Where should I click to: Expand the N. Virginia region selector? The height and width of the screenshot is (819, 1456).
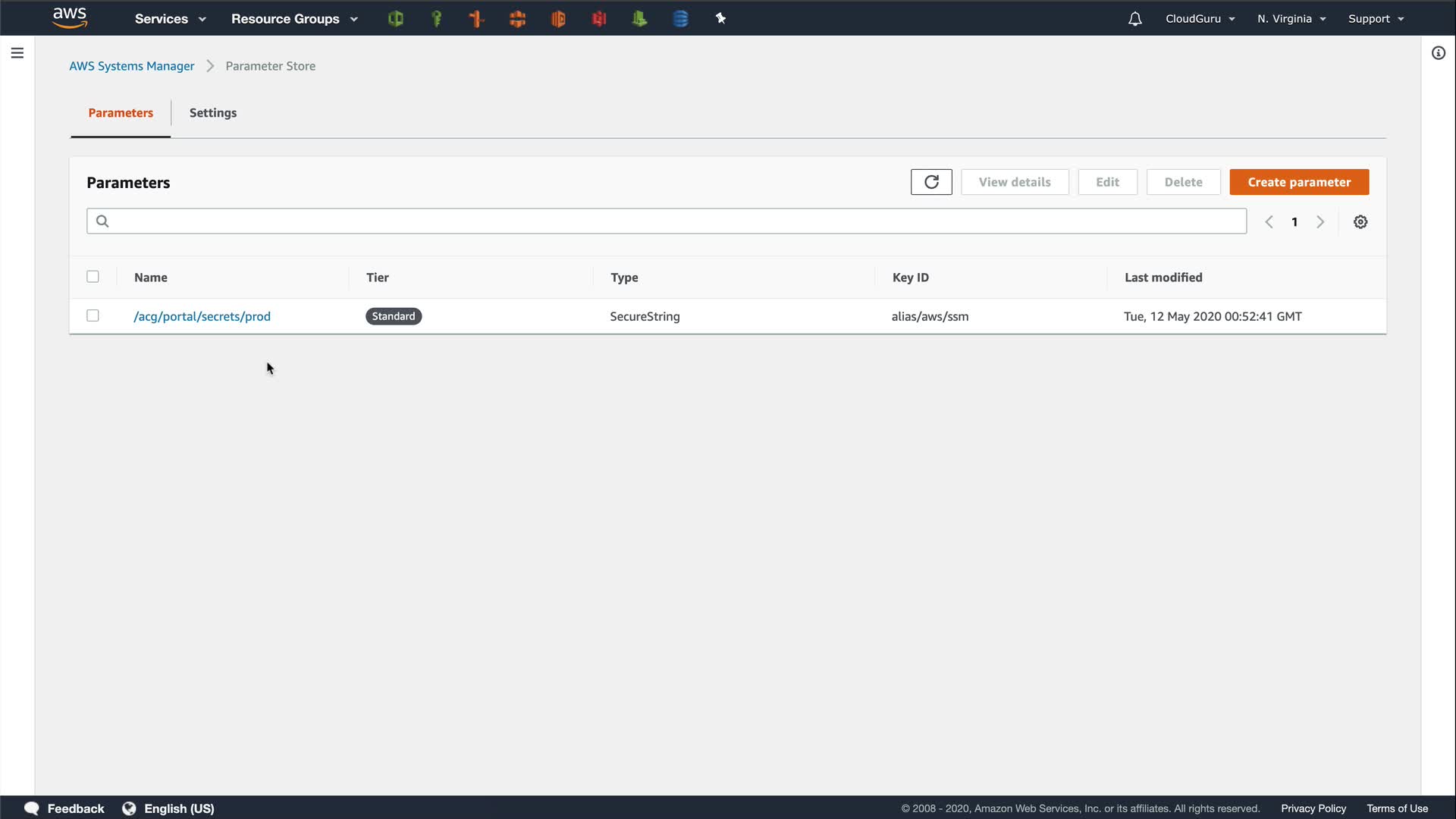1291,19
